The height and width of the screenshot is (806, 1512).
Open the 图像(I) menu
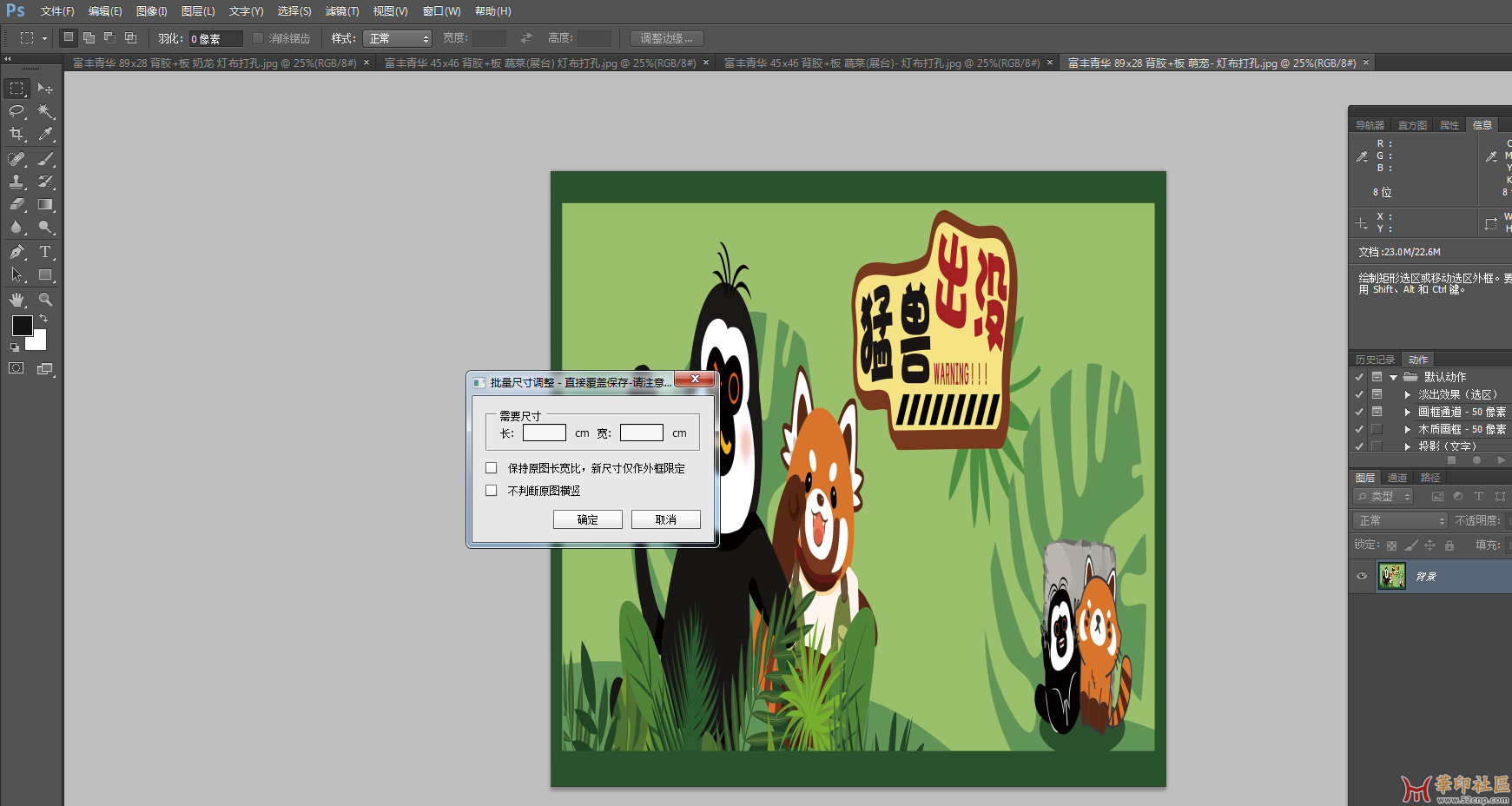pyautogui.click(x=151, y=11)
